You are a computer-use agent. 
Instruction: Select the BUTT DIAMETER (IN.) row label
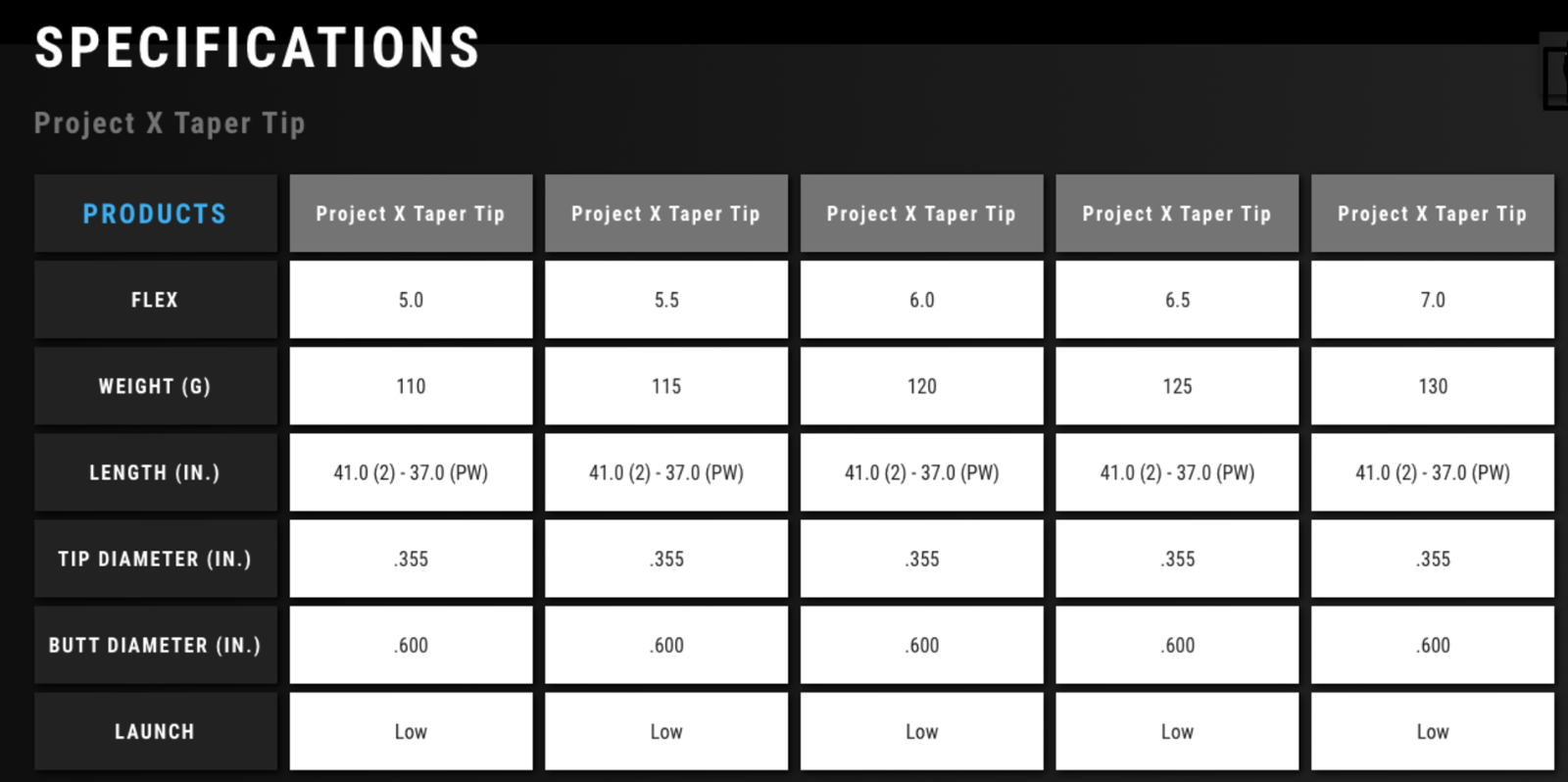155,645
